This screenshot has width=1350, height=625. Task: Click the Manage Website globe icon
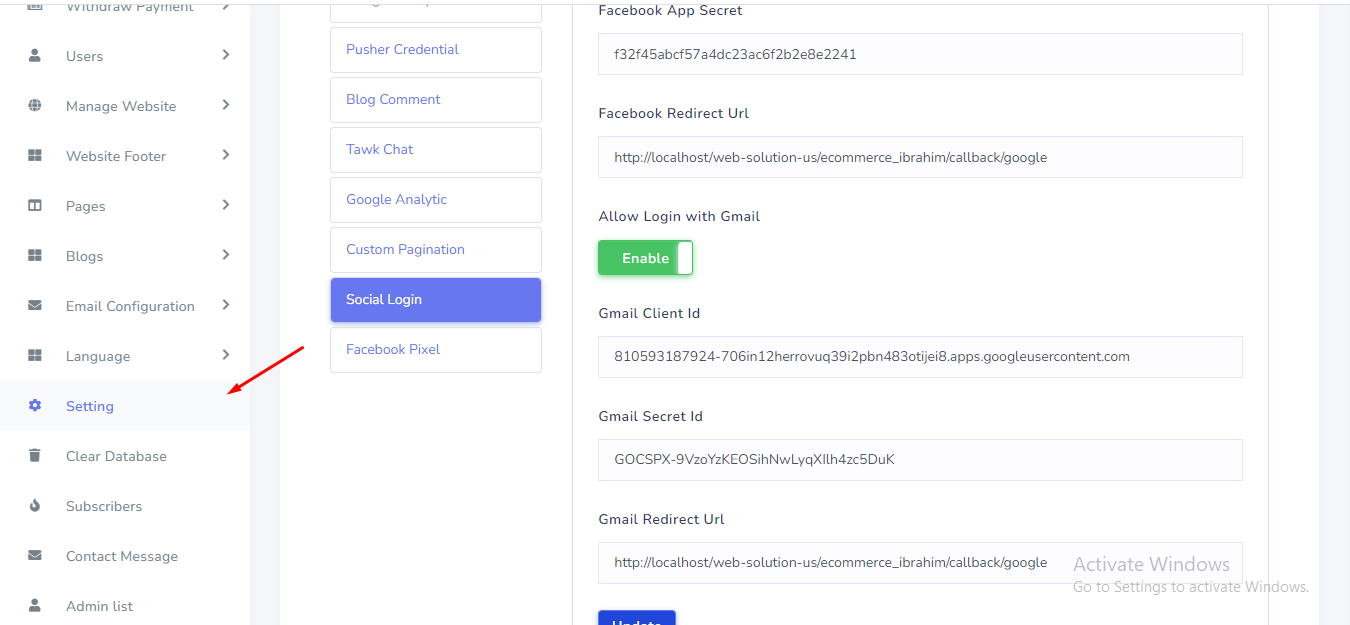coord(35,106)
